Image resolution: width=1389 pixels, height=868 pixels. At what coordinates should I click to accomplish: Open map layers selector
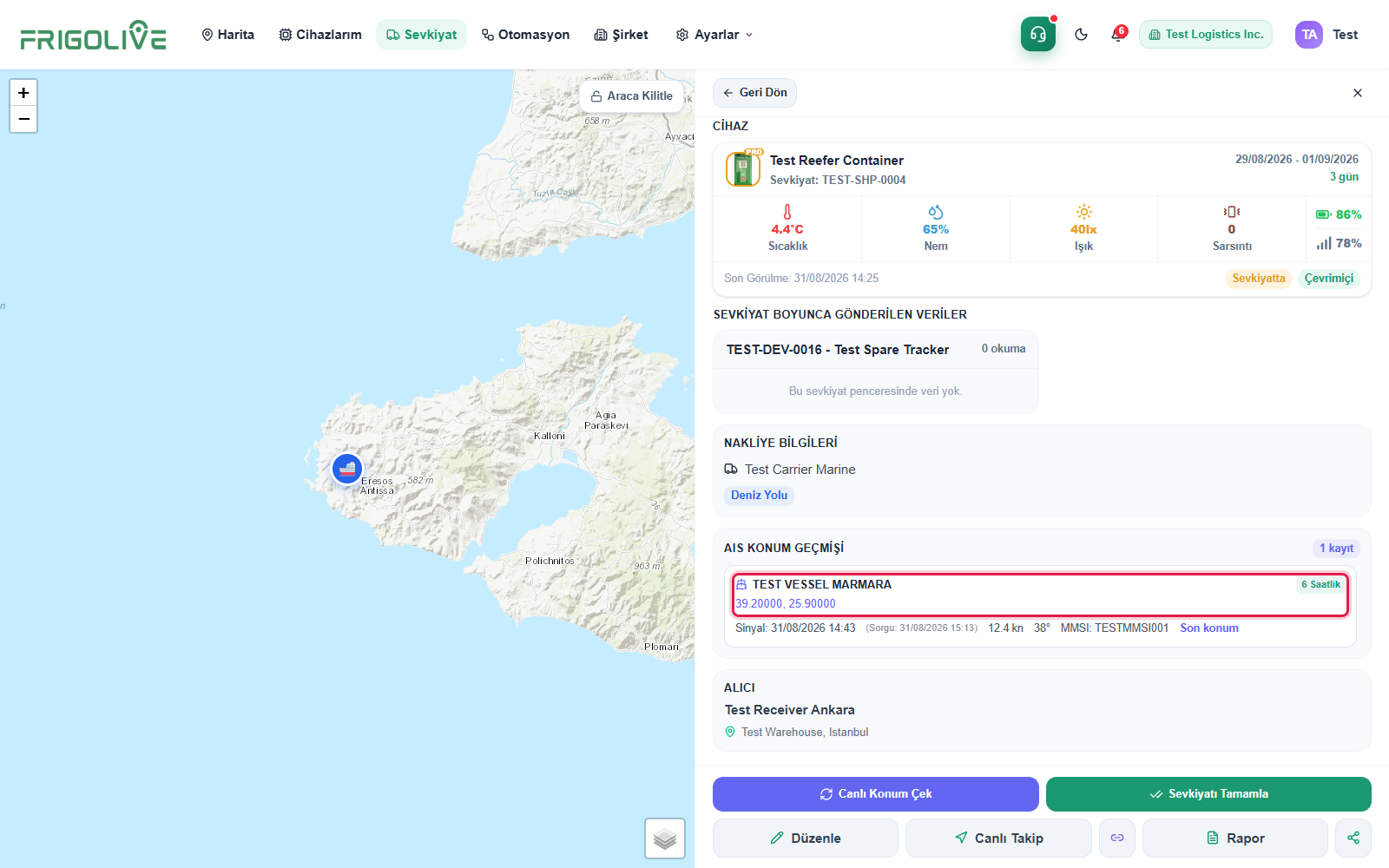665,838
